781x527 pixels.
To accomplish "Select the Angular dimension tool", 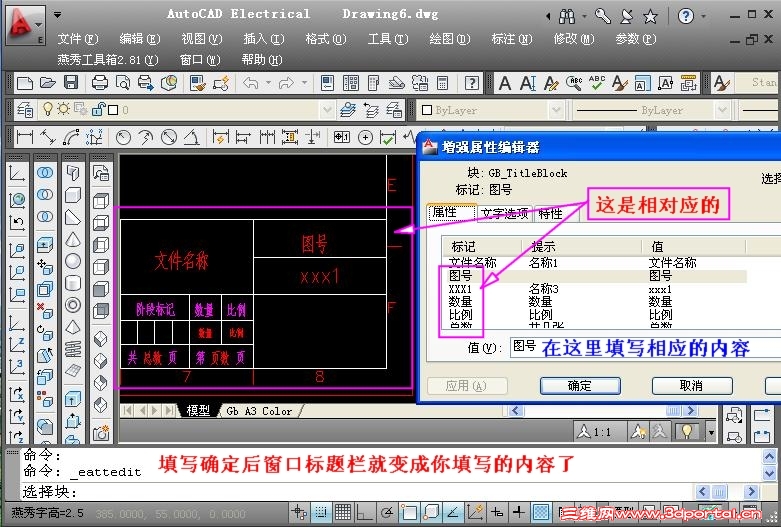I will 192,136.
